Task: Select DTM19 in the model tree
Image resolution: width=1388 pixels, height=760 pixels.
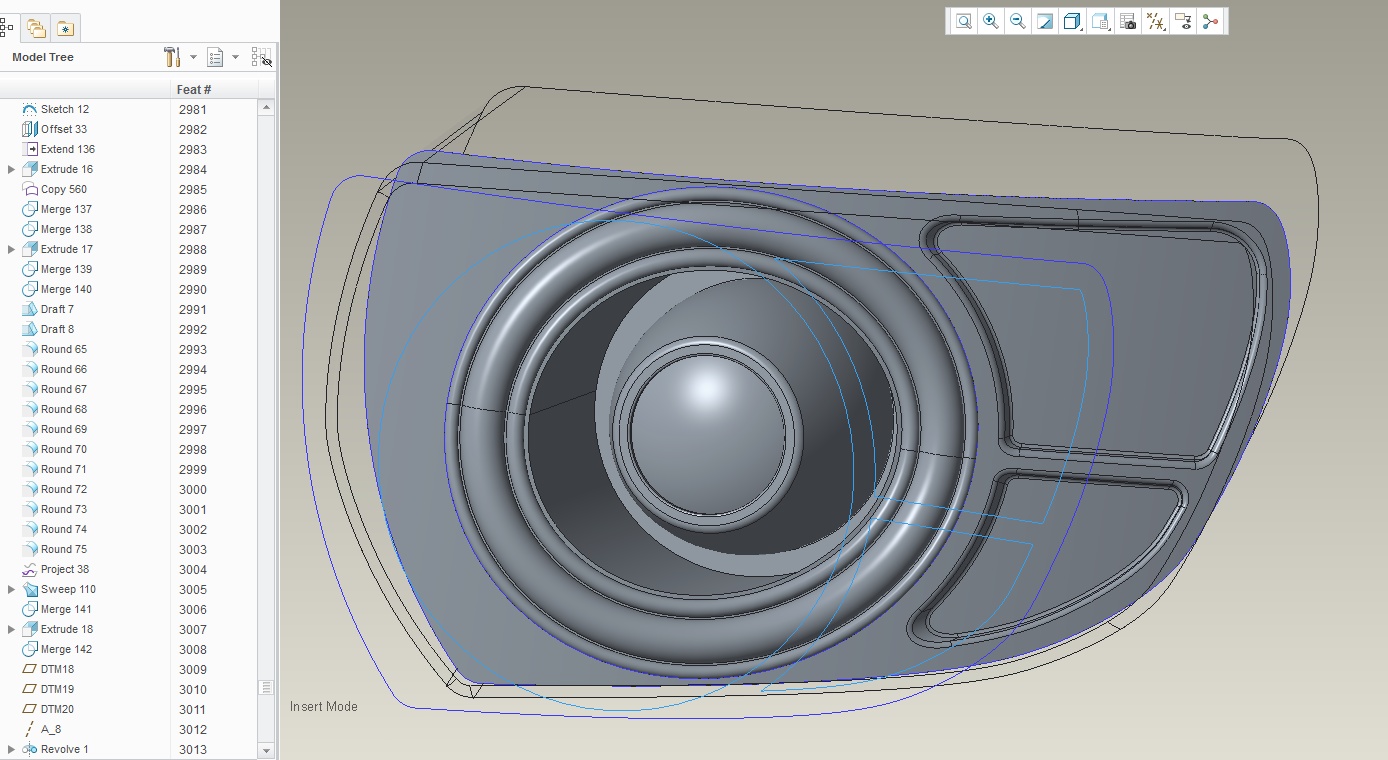Action: [57, 689]
